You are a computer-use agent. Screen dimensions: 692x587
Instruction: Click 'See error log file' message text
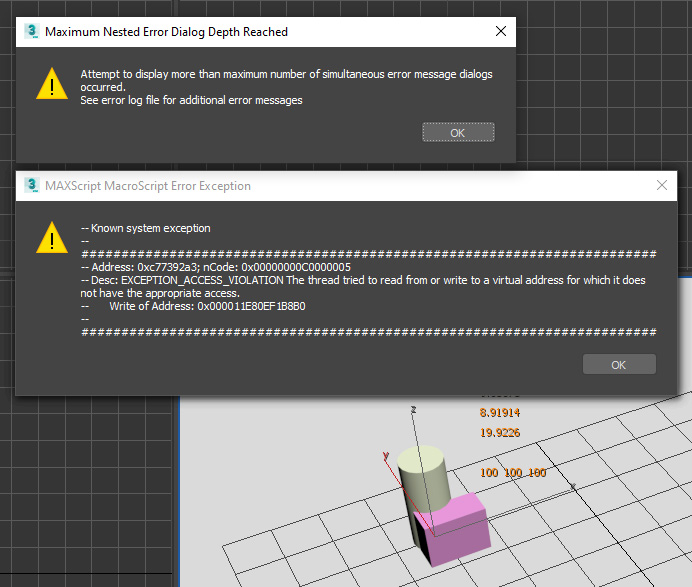(x=191, y=100)
